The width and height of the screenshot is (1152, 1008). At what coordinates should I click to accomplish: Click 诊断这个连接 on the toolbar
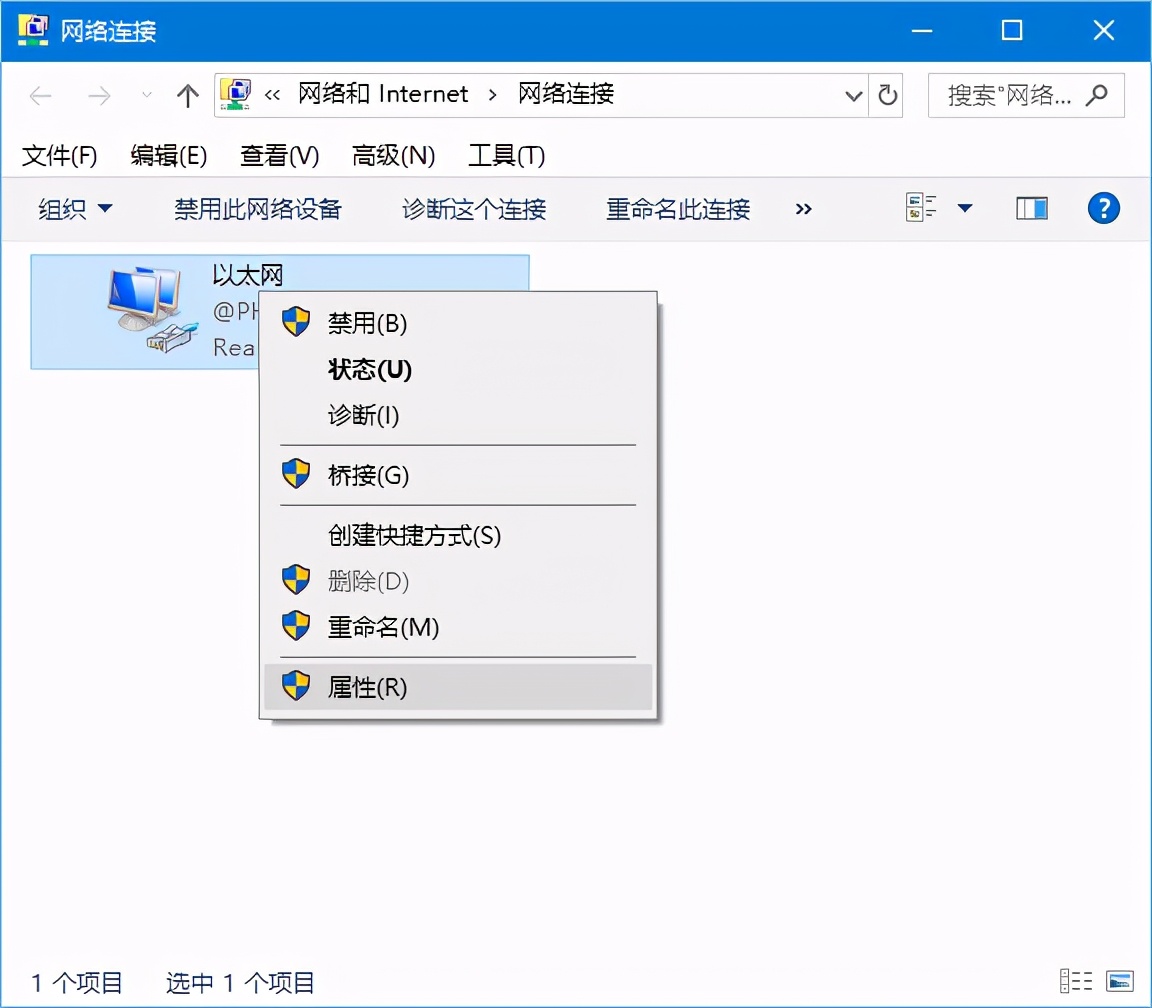tap(473, 209)
